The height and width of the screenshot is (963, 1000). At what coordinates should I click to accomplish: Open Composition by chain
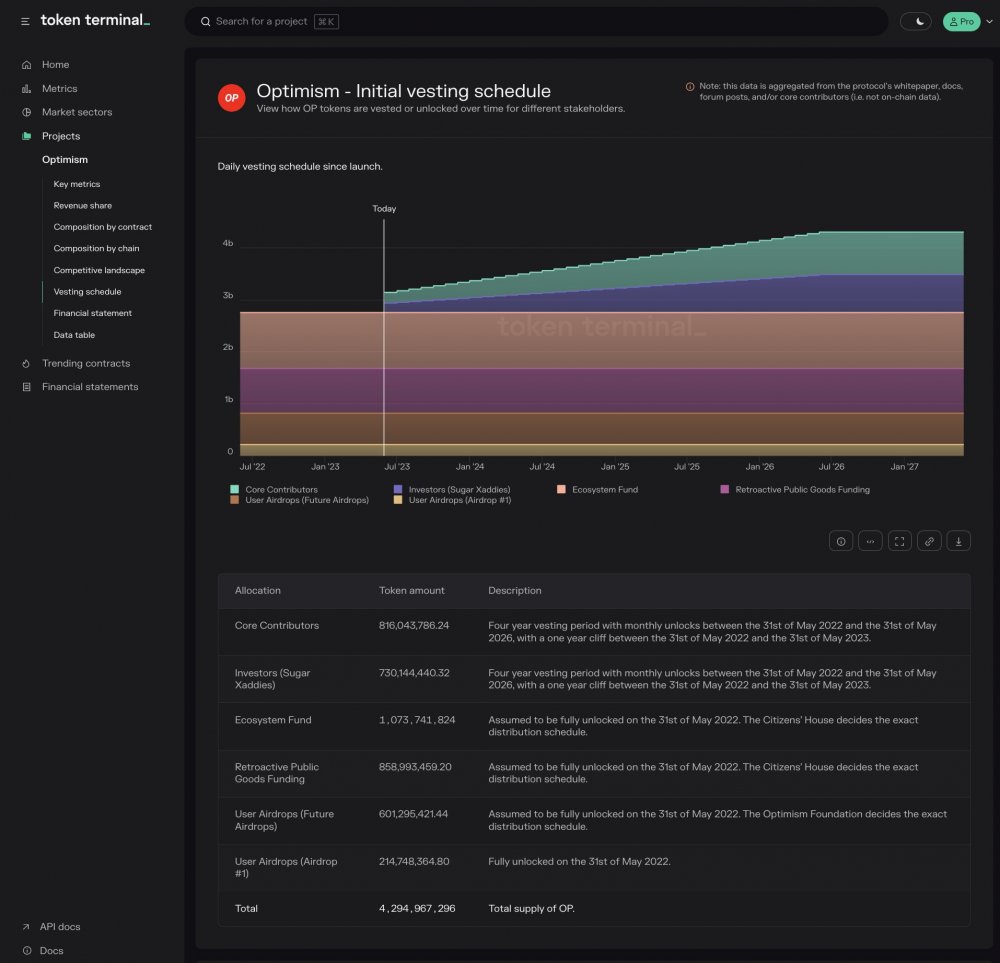coord(96,249)
